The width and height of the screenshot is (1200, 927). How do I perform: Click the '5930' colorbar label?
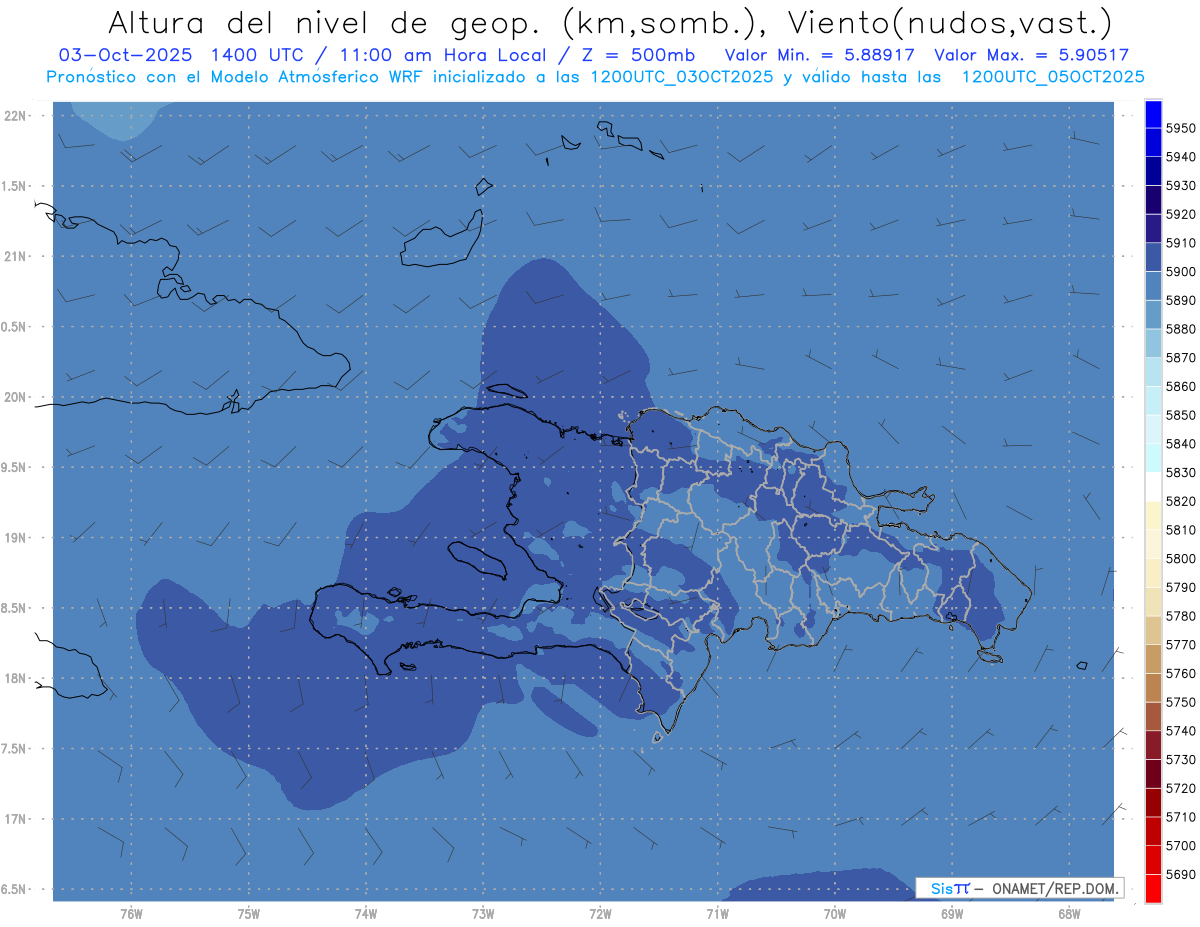[x=1181, y=186]
